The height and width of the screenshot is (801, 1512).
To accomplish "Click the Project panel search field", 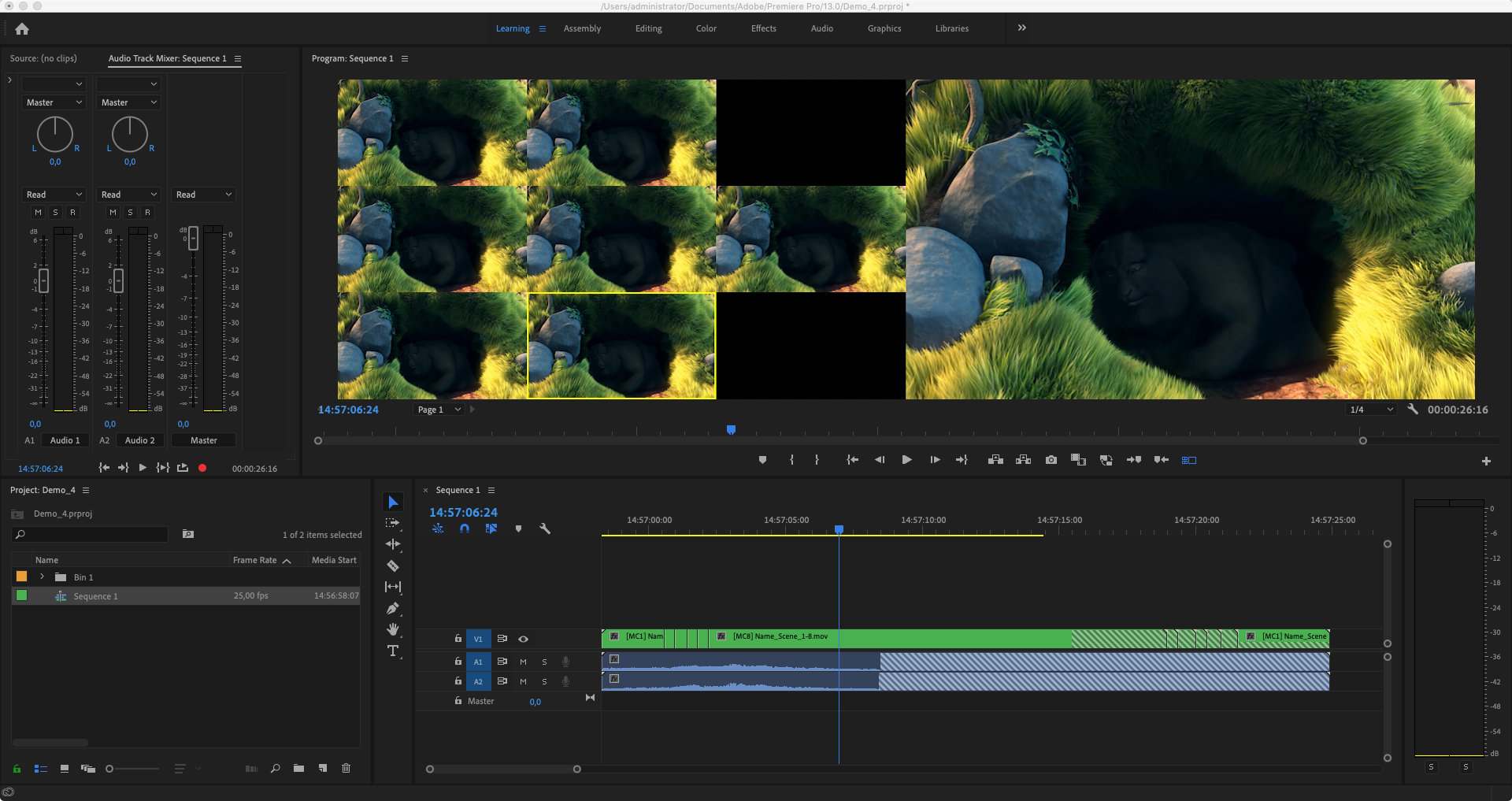I will click(91, 534).
